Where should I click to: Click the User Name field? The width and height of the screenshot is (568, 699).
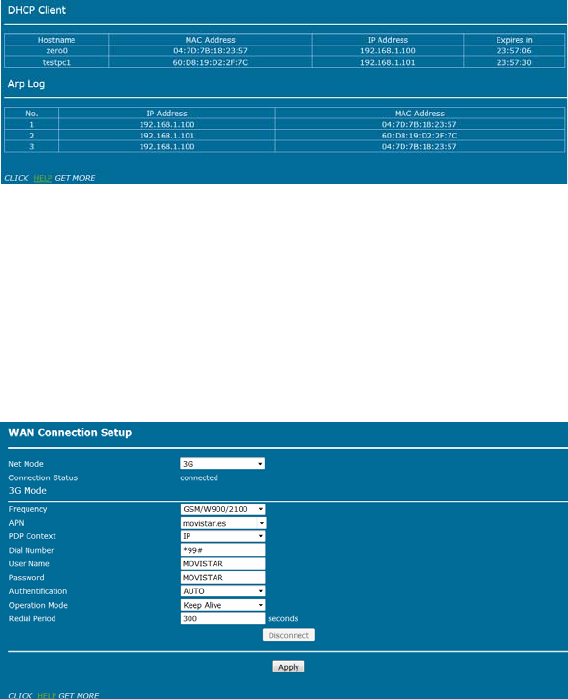point(223,563)
